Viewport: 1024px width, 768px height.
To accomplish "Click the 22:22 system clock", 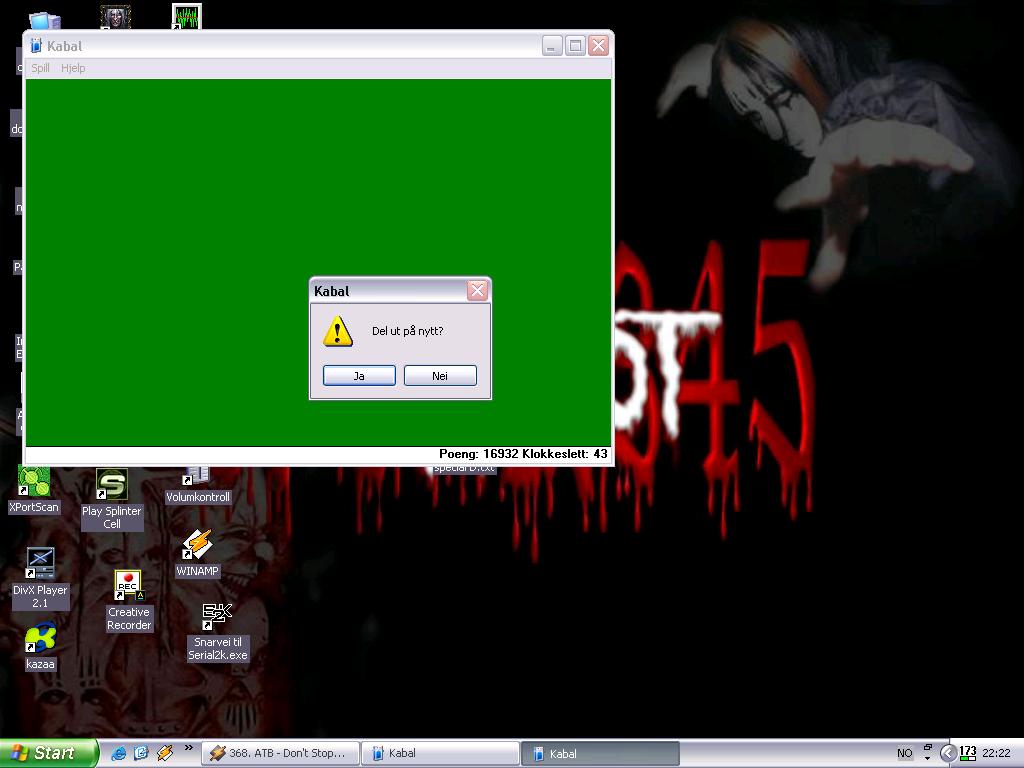I will click(996, 754).
